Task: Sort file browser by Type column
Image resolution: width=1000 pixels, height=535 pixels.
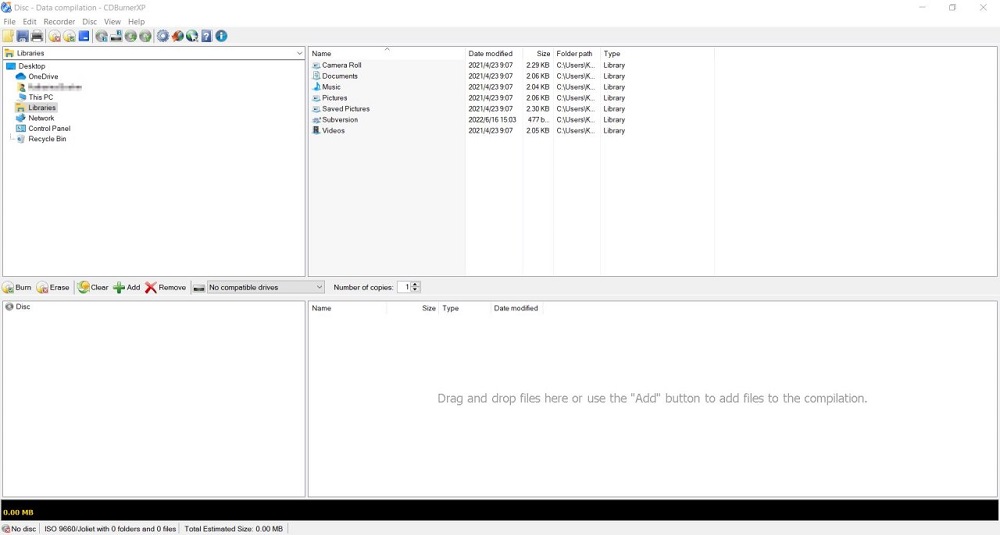Action: point(657,54)
